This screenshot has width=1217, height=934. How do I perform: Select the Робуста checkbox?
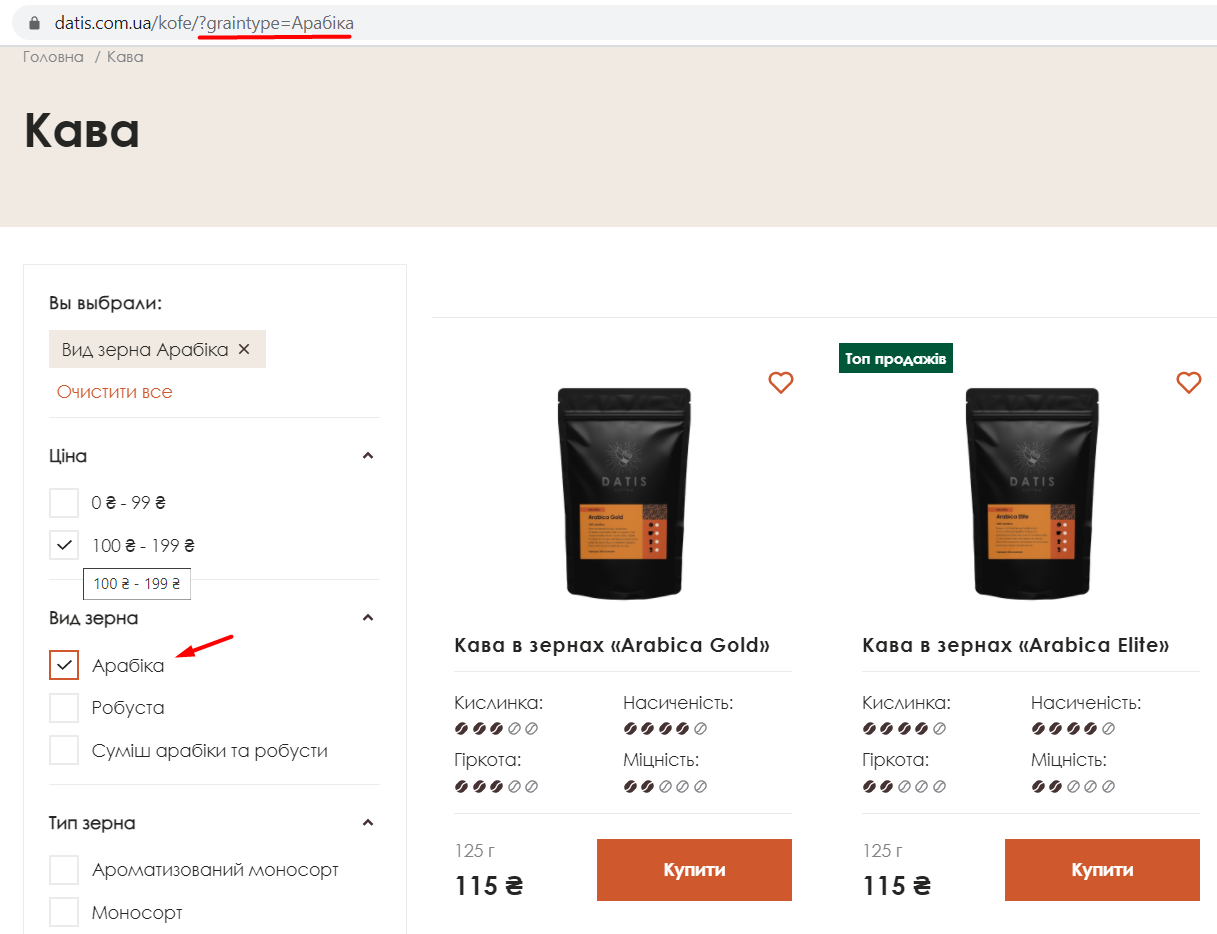tap(64, 708)
